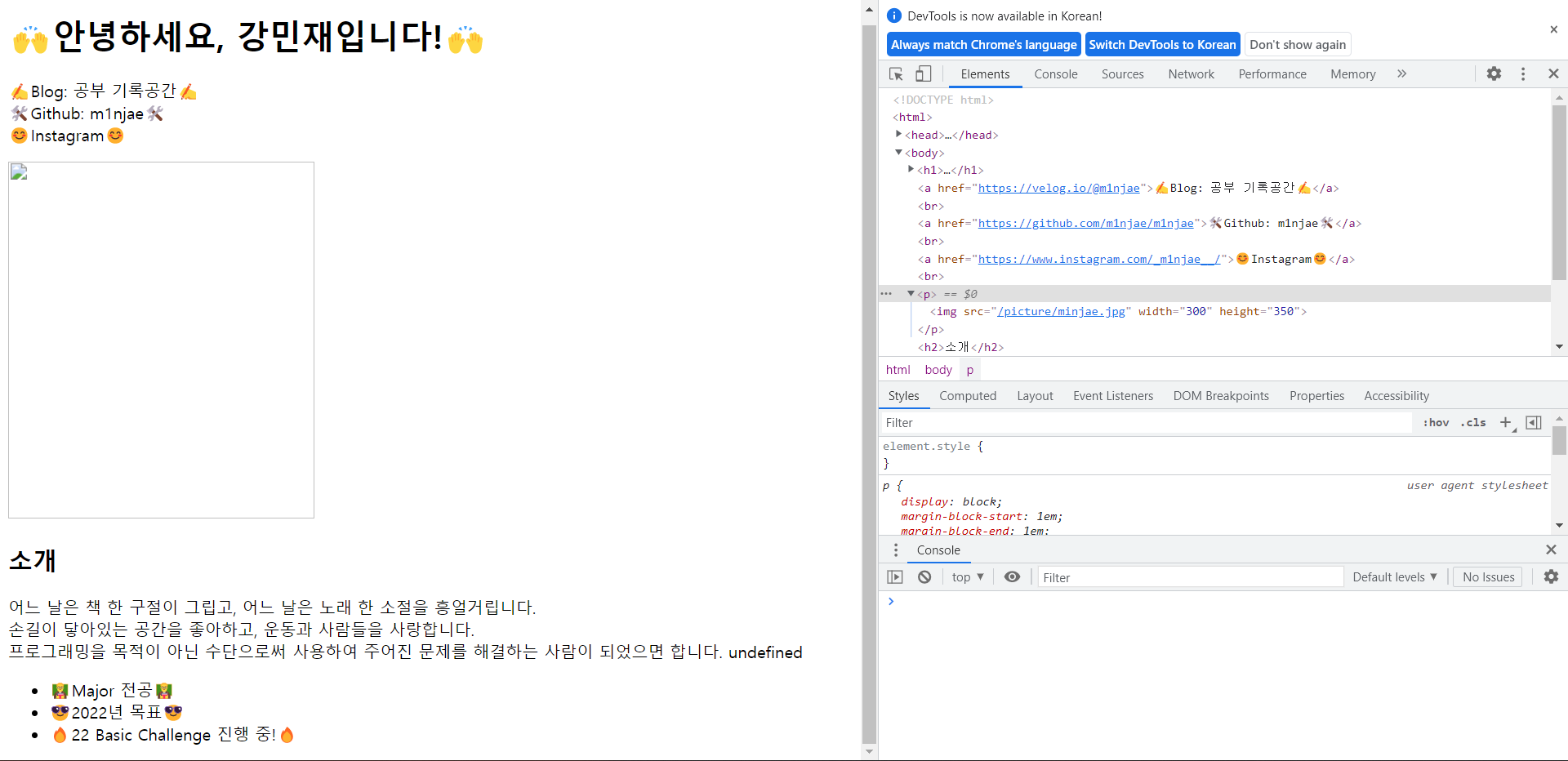This screenshot has height=761, width=1568.
Task: Select p in the breadcrumb bar
Action: (x=970, y=370)
